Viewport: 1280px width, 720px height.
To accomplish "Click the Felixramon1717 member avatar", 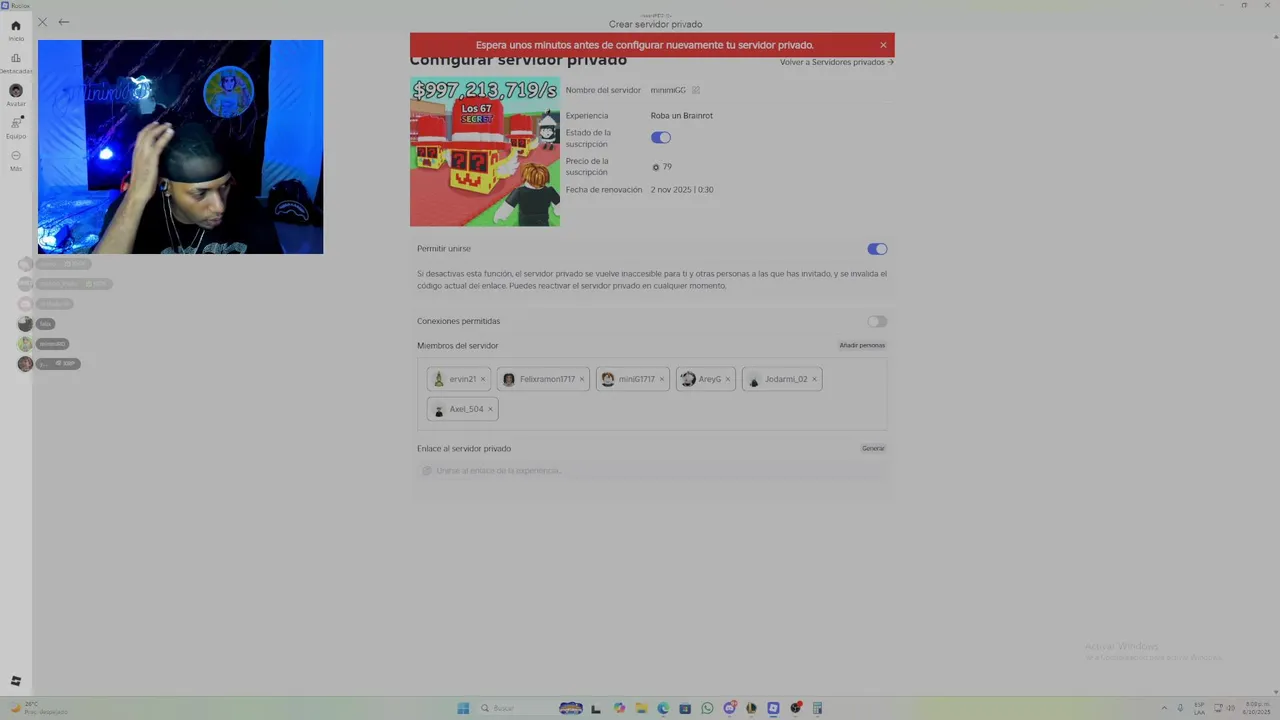I will (x=508, y=379).
